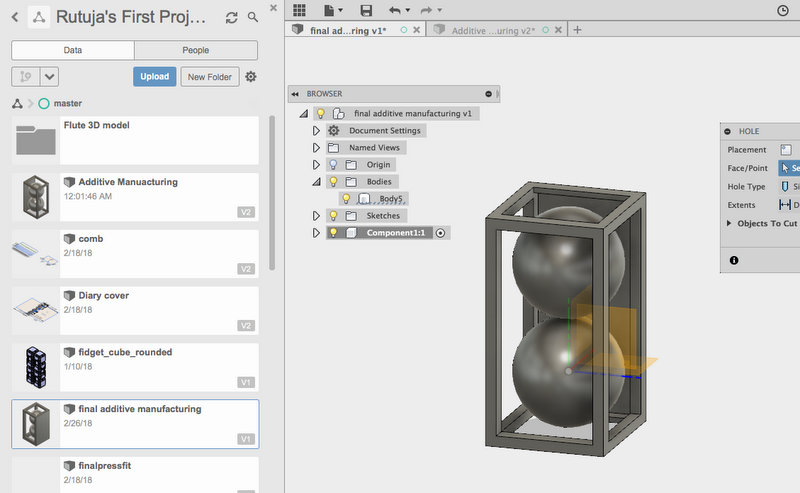The height and width of the screenshot is (493, 800).
Task: Toggle Sketches visibility bulb
Action: coord(333,215)
